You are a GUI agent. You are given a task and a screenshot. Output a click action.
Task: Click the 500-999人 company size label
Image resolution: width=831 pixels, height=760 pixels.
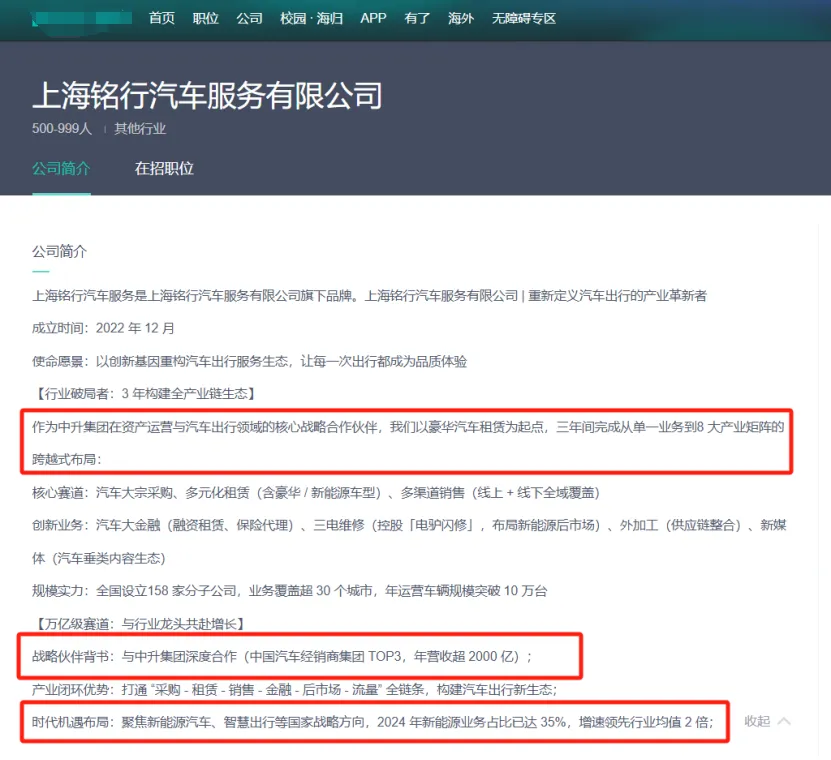[x=60, y=128]
